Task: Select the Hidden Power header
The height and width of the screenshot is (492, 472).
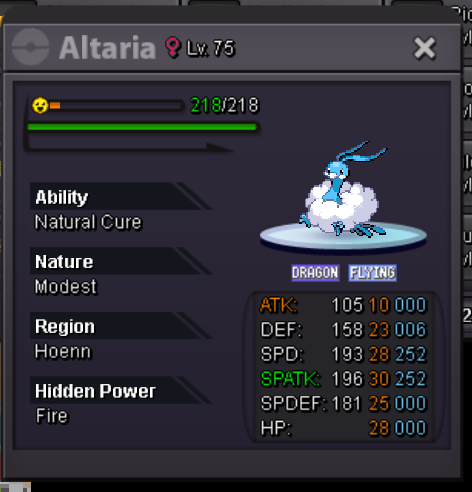Action: point(121,391)
